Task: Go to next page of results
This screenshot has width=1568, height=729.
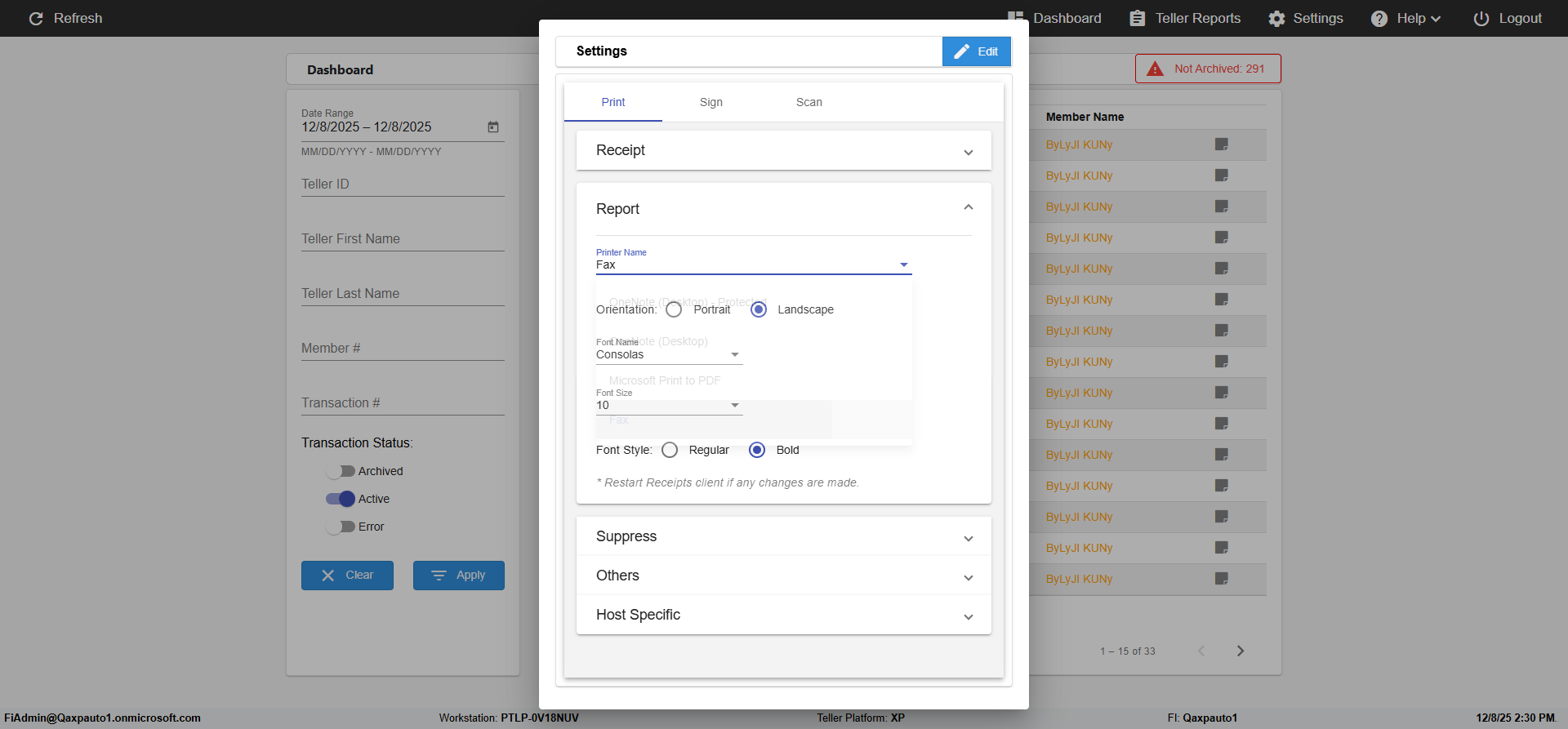Action: 1240,651
